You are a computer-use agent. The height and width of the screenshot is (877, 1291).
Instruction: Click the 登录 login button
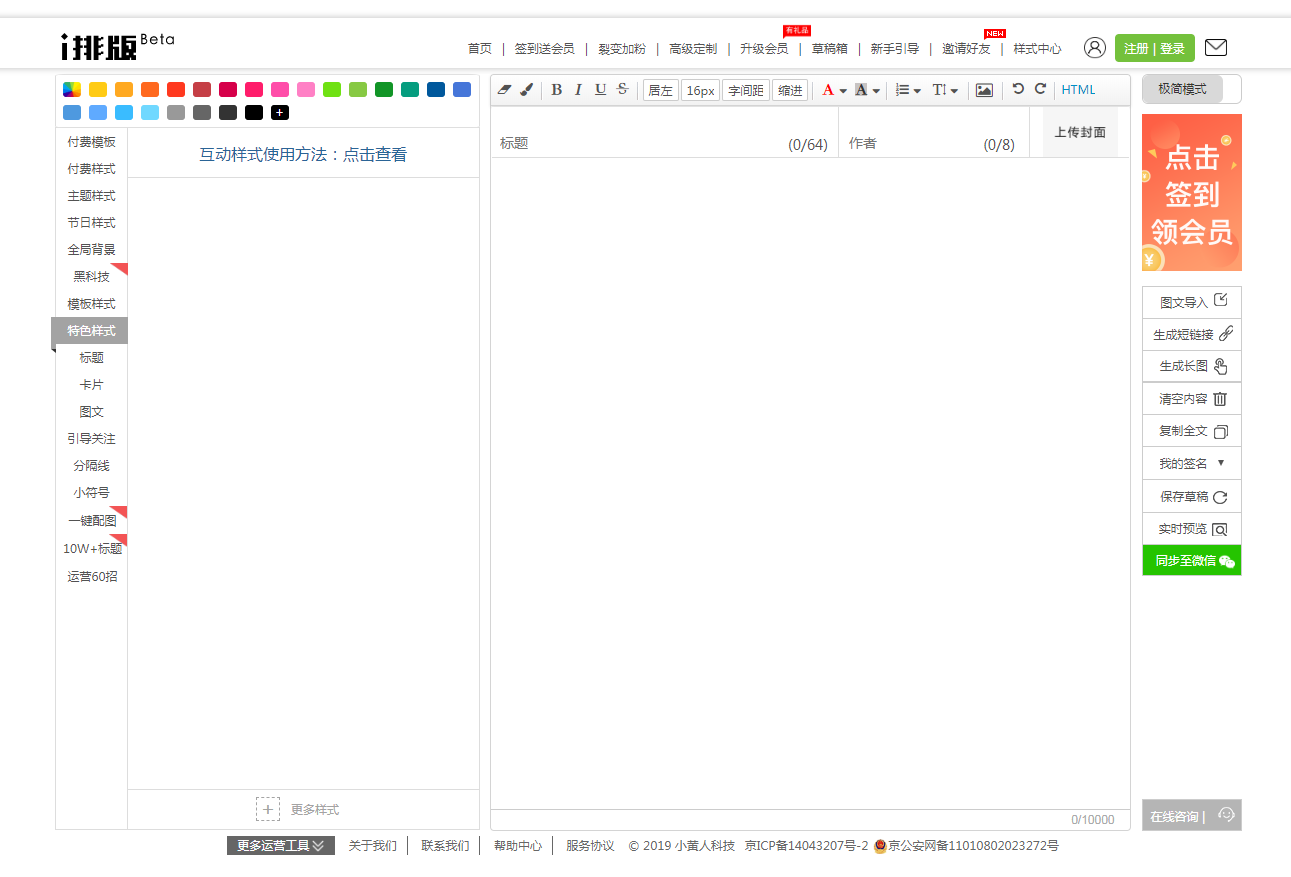coord(1172,48)
